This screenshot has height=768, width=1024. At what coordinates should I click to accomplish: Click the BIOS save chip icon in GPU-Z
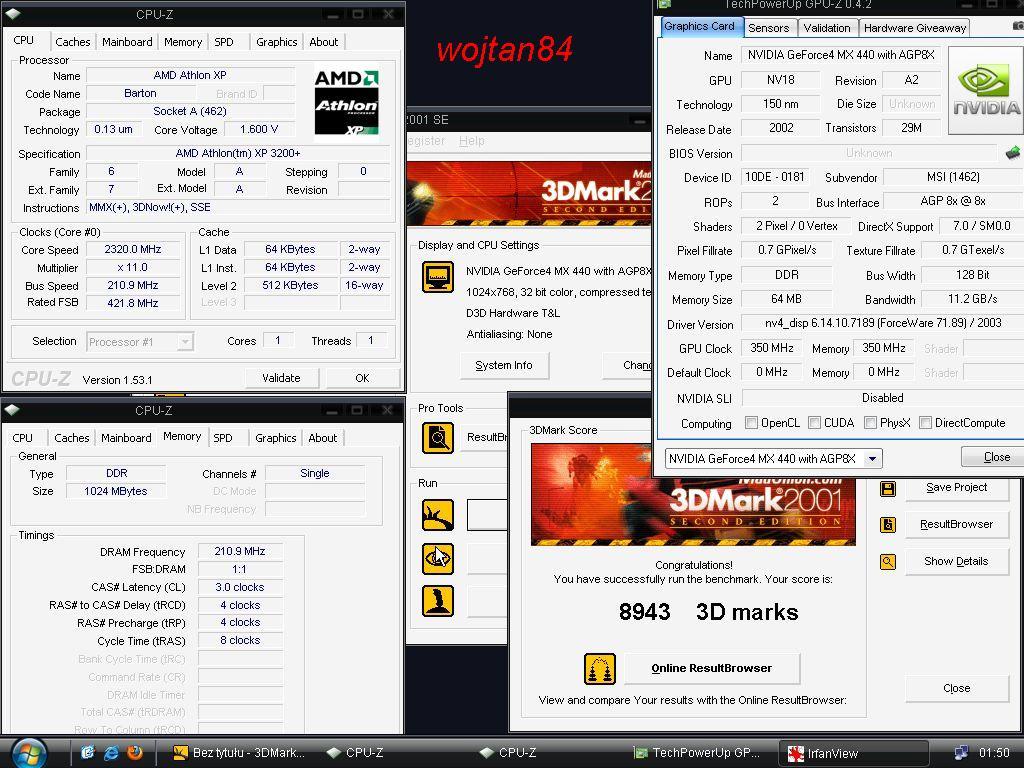click(x=1012, y=153)
